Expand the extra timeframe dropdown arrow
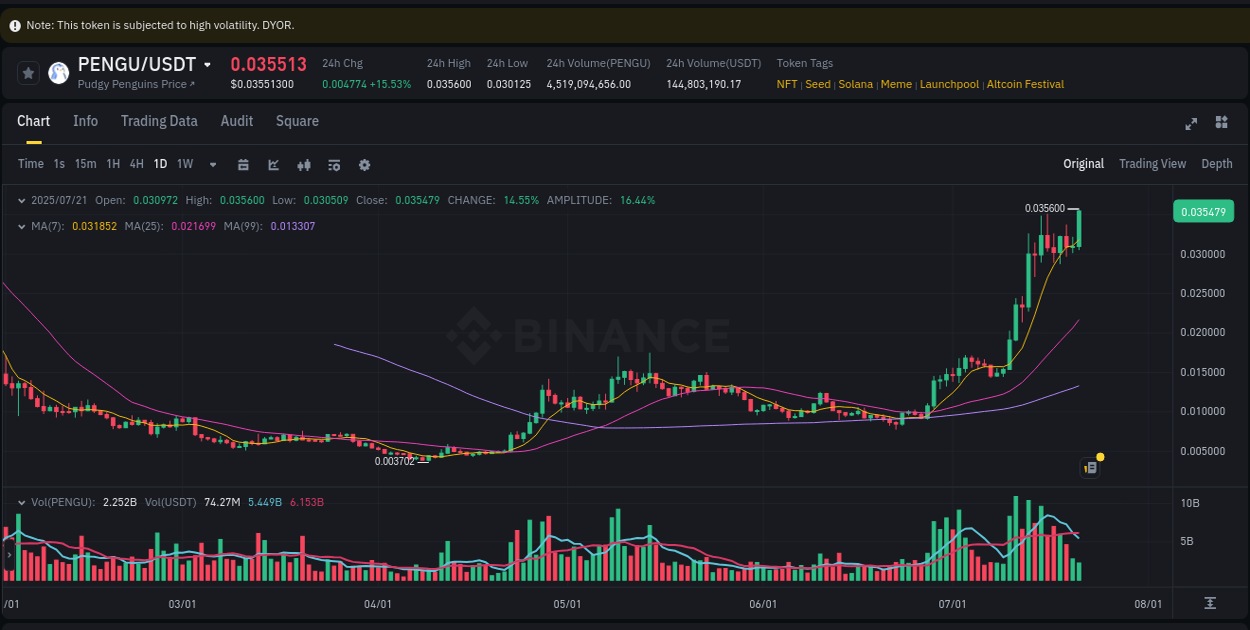The image size is (1250, 630). point(212,164)
